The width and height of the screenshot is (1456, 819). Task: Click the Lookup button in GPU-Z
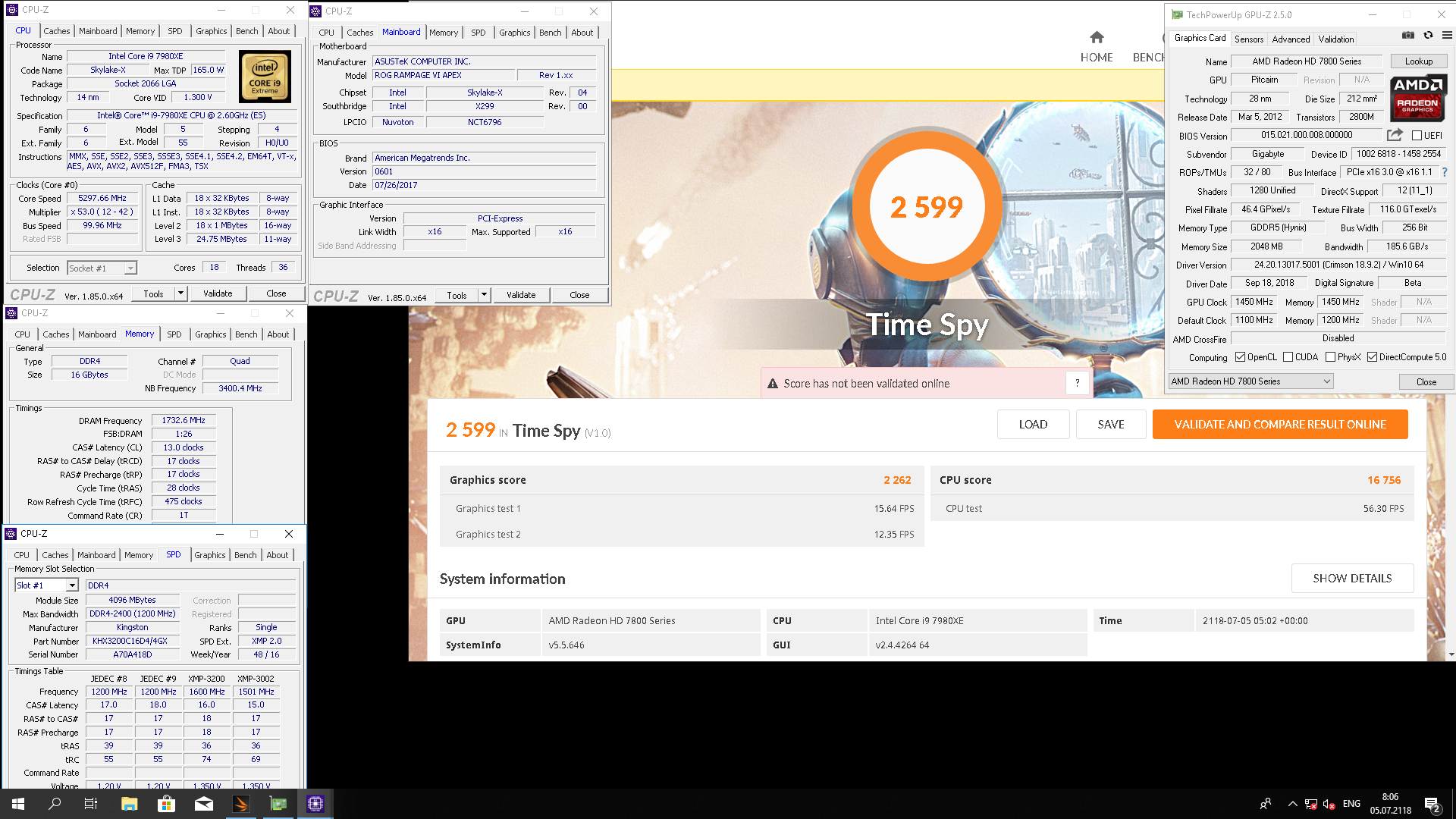click(x=1418, y=61)
